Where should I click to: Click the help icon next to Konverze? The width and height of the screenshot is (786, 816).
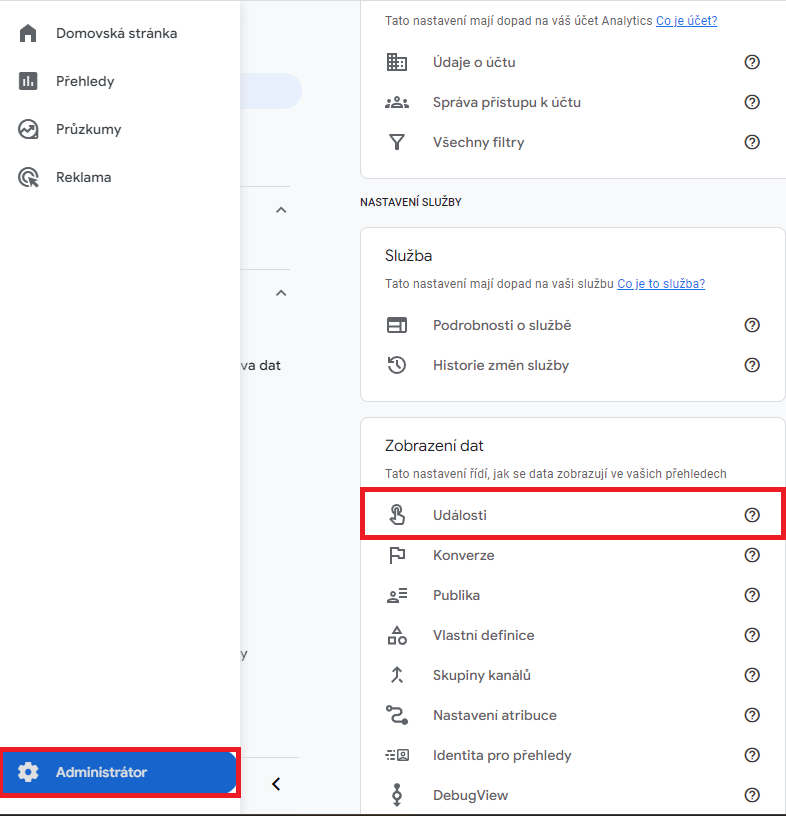point(752,555)
